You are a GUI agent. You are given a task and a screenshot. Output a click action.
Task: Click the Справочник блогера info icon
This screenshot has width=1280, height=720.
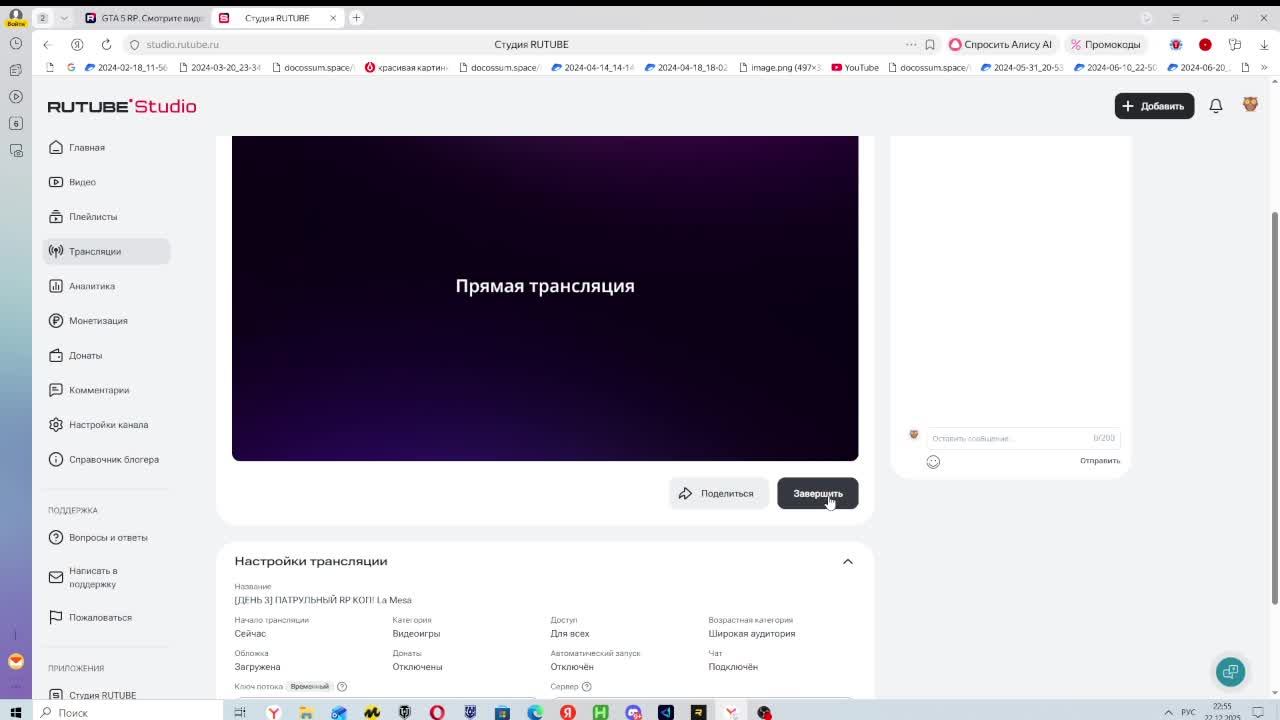[x=56, y=459]
